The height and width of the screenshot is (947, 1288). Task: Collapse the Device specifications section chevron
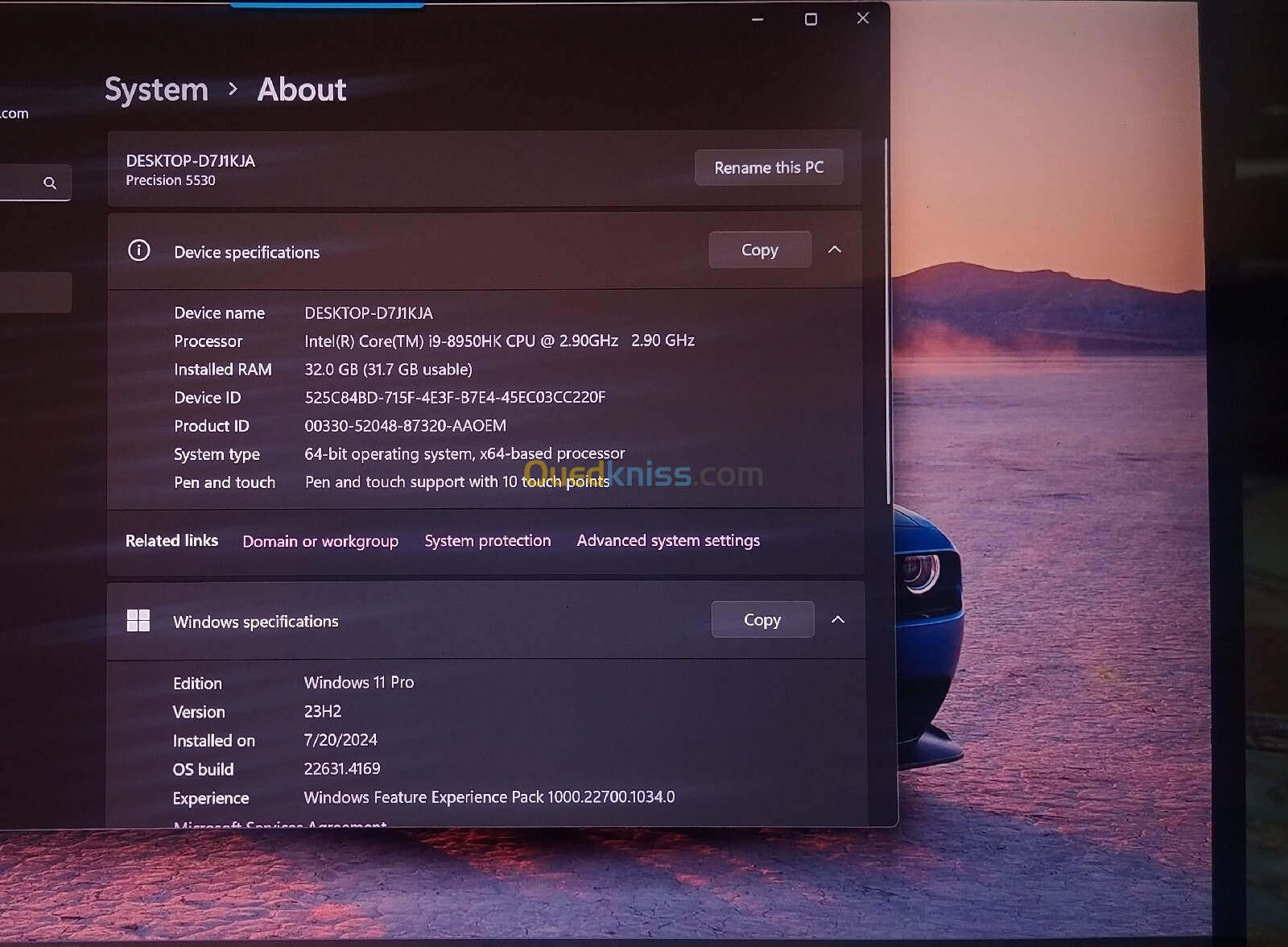point(835,250)
